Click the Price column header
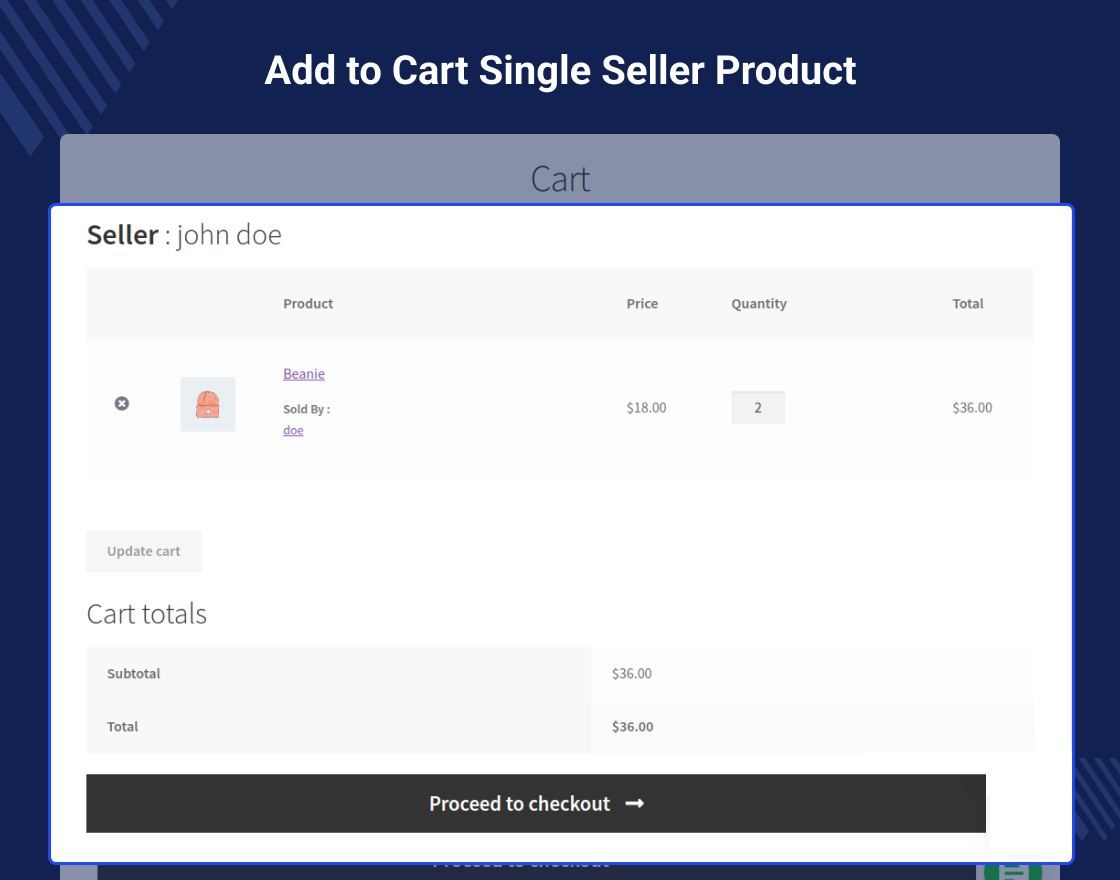Image resolution: width=1120 pixels, height=880 pixels. 642,304
